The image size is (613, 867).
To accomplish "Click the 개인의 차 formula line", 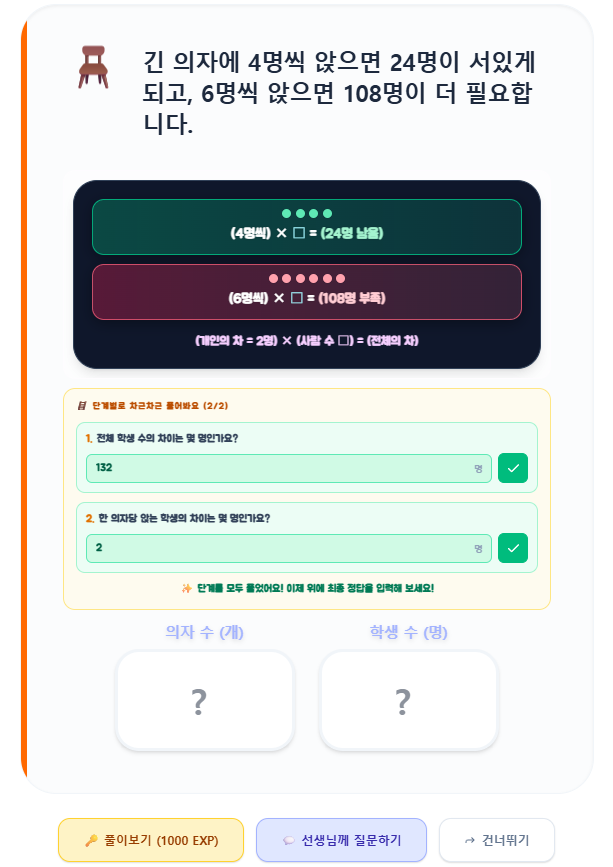I will (307, 341).
